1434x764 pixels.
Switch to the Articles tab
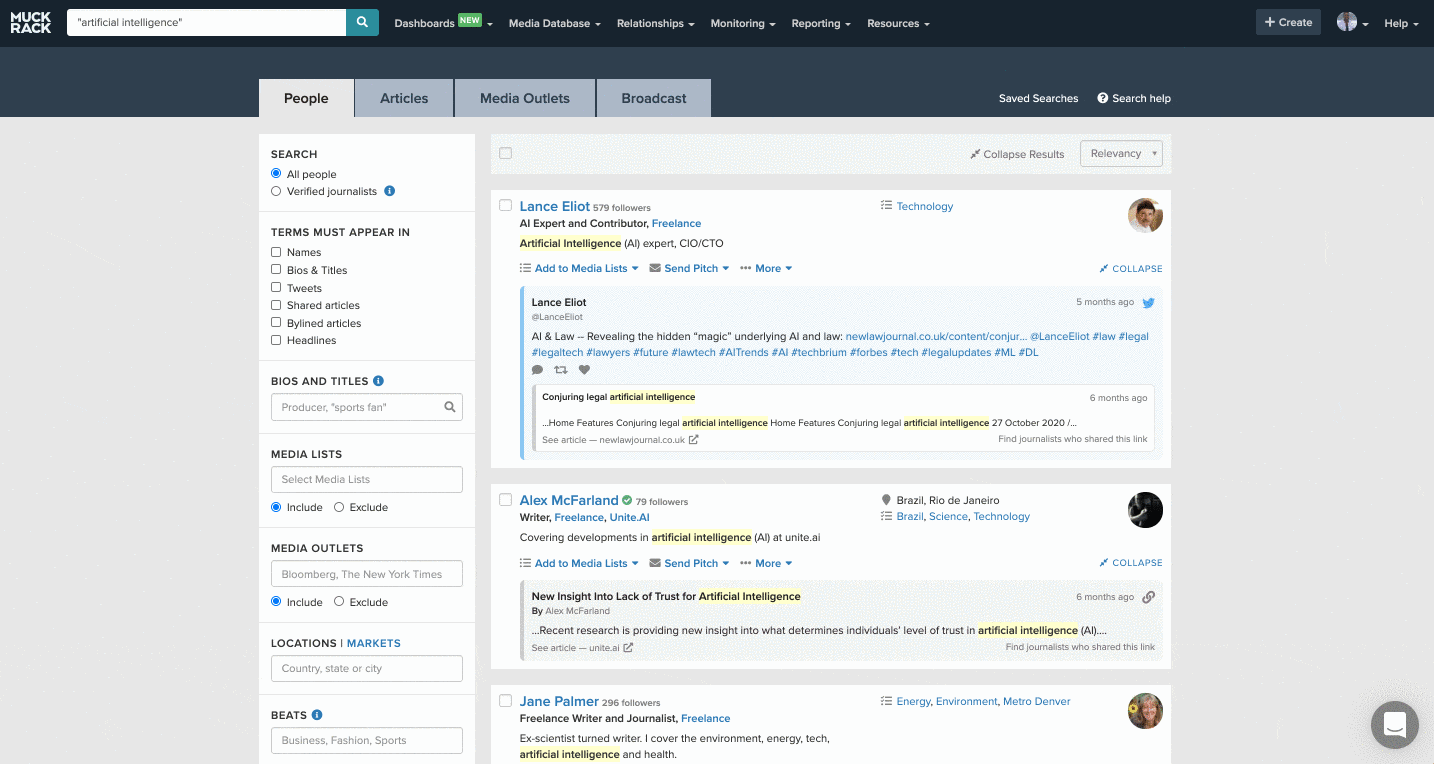(x=404, y=98)
